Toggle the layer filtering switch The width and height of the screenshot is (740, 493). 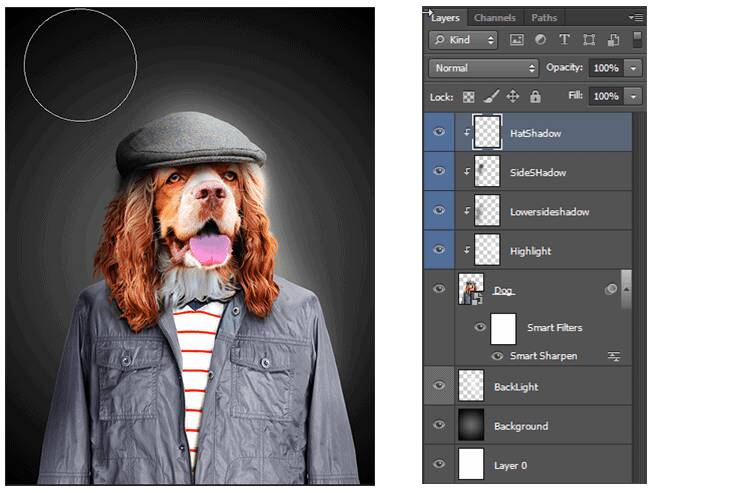pos(637,40)
